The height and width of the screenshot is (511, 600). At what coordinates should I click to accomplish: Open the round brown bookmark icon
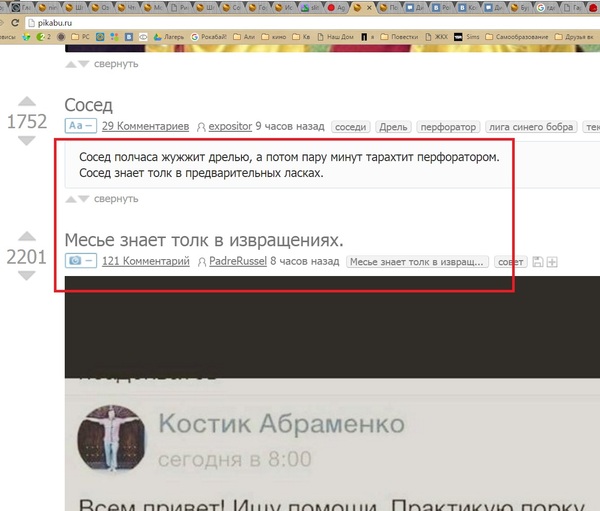point(60,37)
